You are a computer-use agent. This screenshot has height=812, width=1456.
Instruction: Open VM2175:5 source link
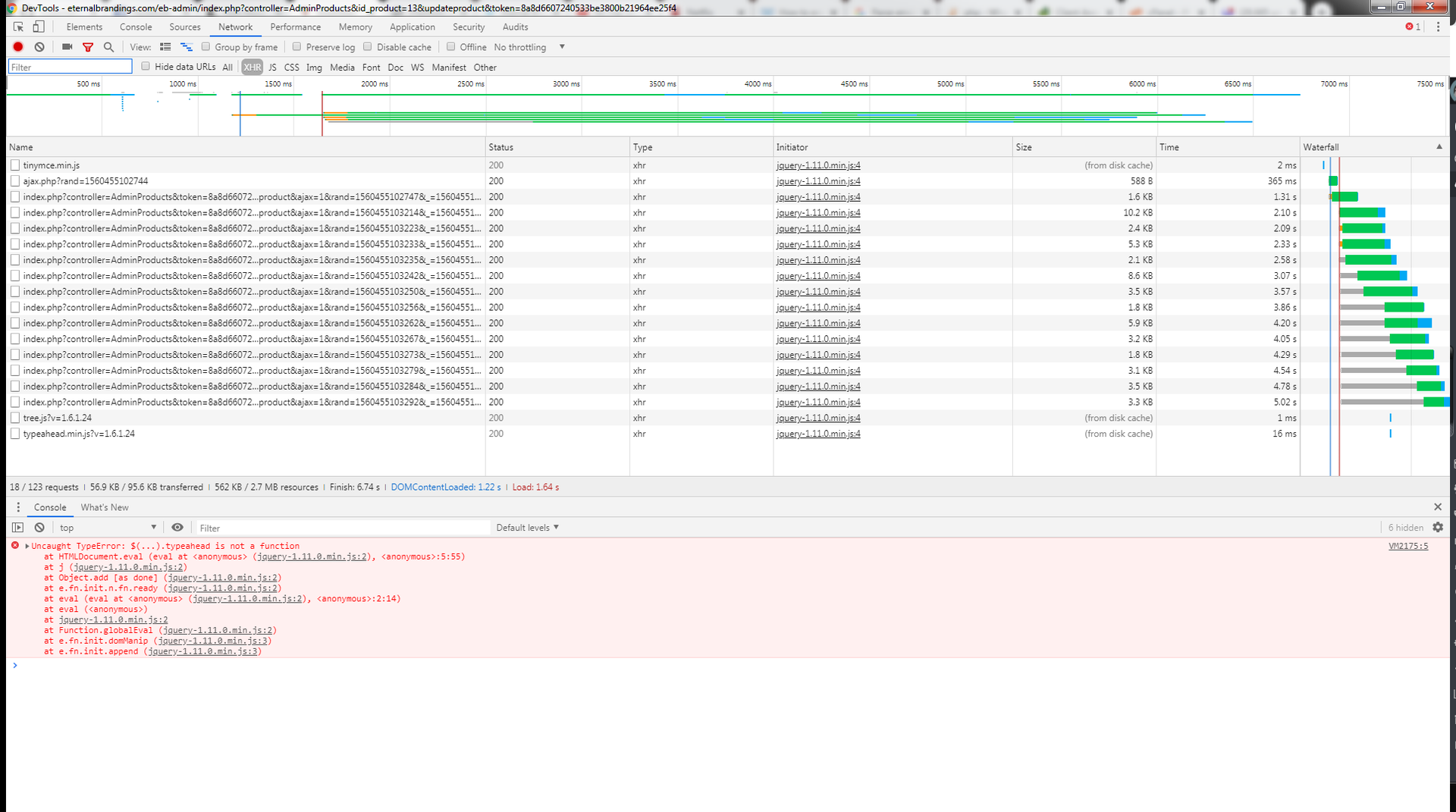pyautogui.click(x=1408, y=546)
